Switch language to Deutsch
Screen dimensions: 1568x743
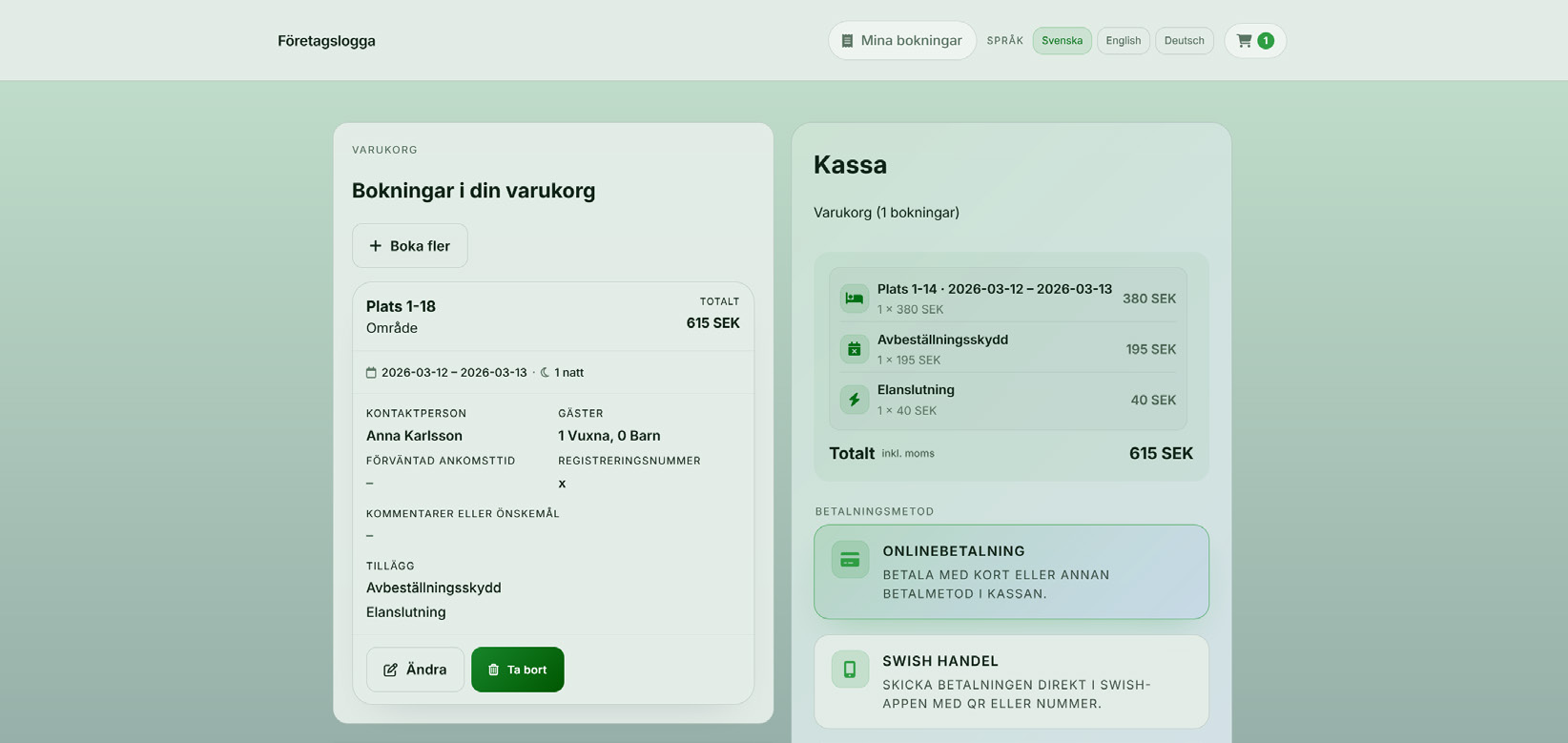coord(1184,40)
